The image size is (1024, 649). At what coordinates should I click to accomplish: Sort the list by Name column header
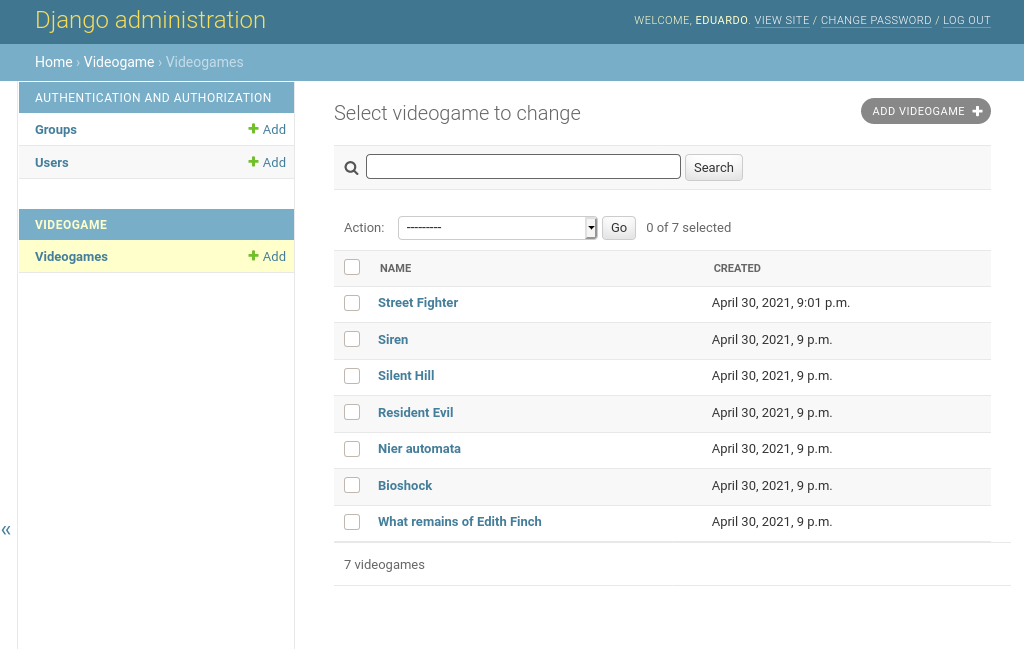click(396, 268)
